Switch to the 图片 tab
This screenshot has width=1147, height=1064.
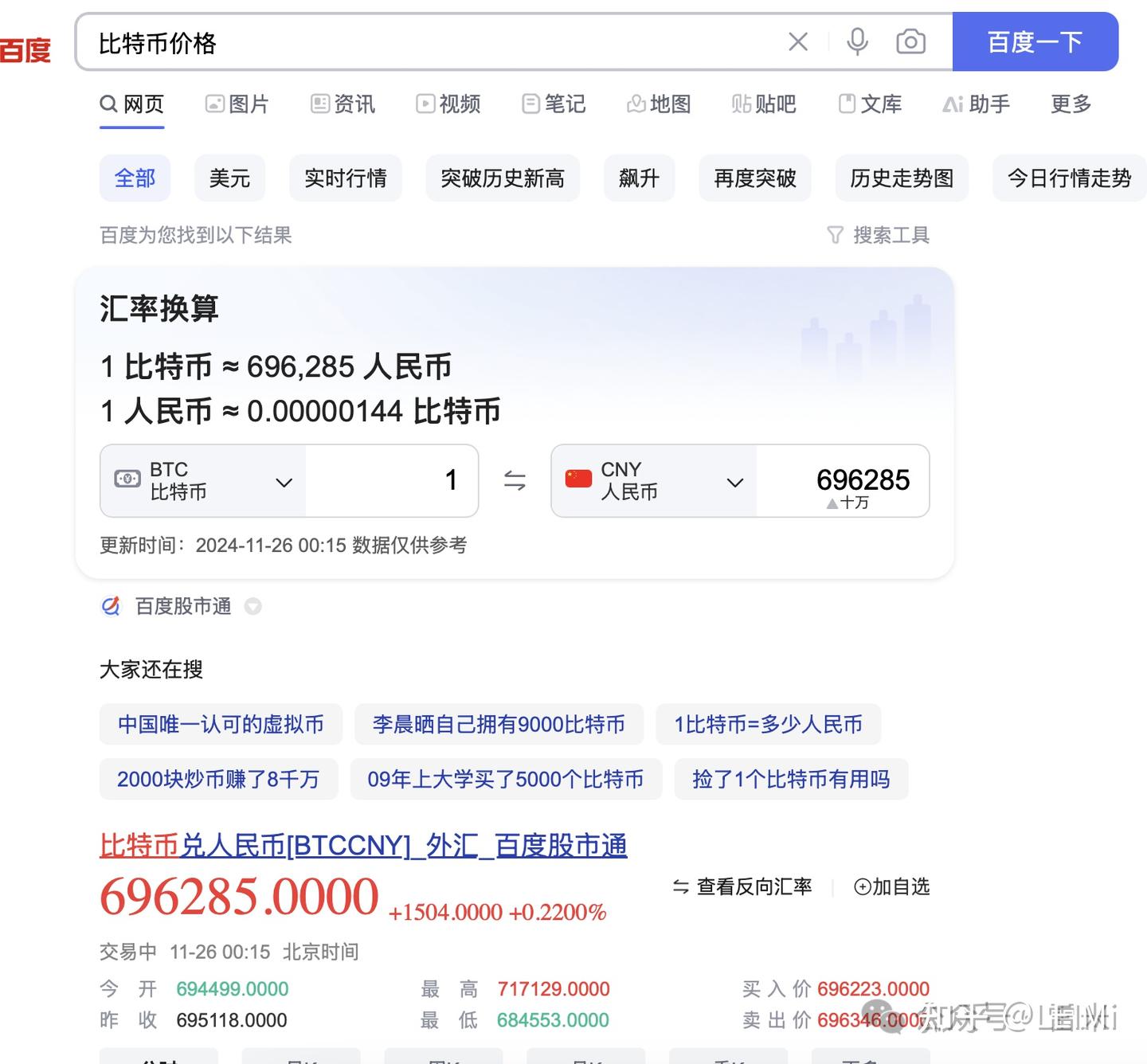[237, 104]
